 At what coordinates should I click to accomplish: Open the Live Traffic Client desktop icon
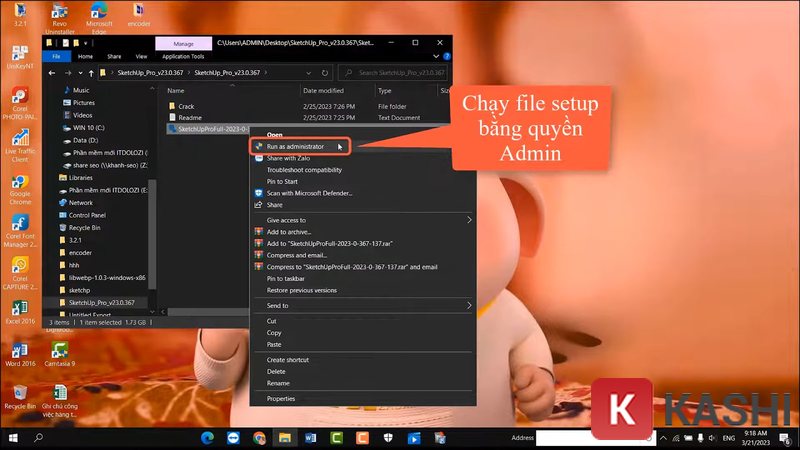point(20,146)
